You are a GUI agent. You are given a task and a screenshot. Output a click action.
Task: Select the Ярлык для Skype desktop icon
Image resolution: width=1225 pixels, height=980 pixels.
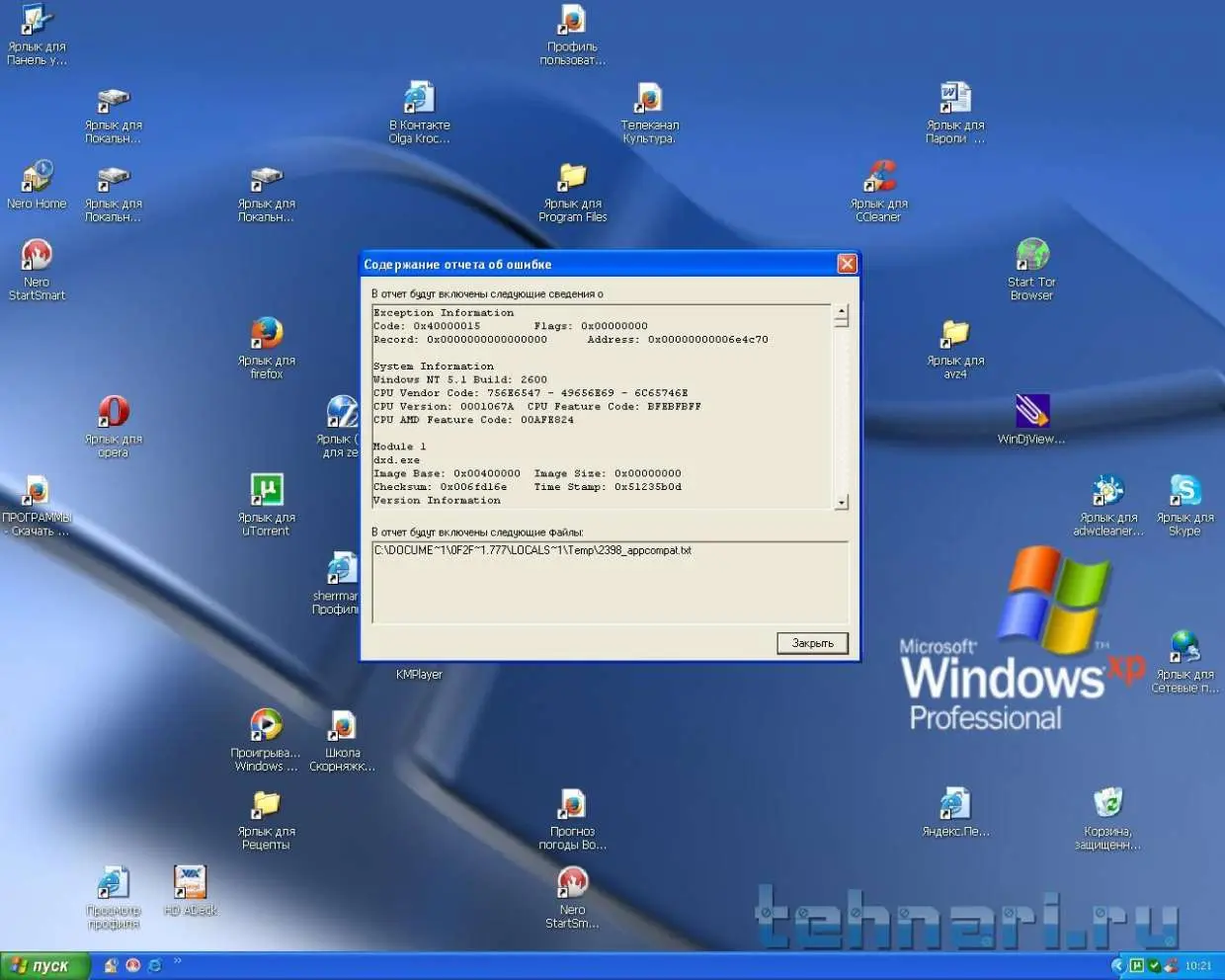(x=1184, y=504)
